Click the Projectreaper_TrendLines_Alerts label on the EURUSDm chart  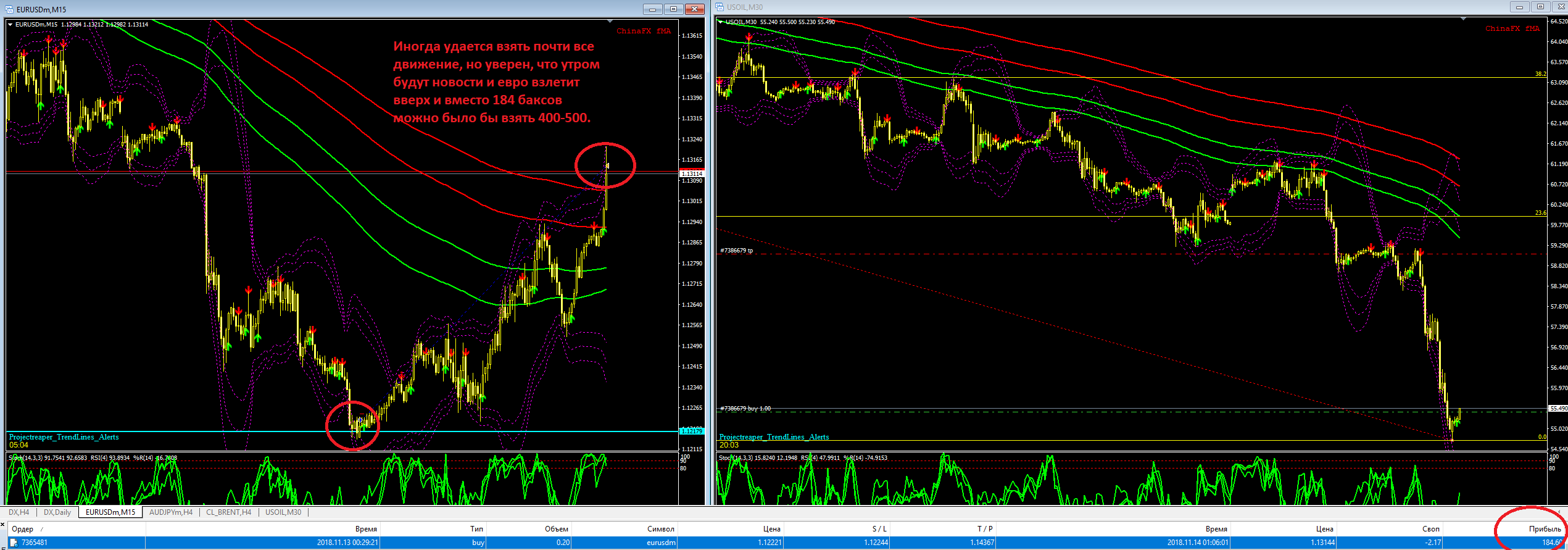(x=64, y=437)
